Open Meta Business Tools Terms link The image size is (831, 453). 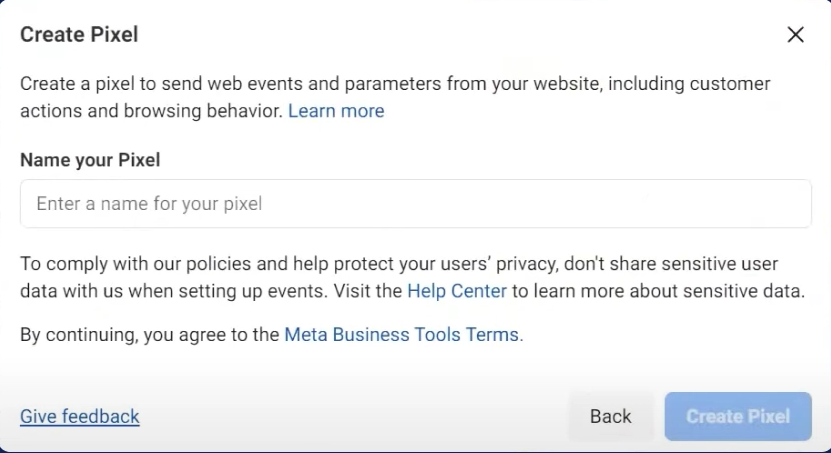tap(403, 335)
